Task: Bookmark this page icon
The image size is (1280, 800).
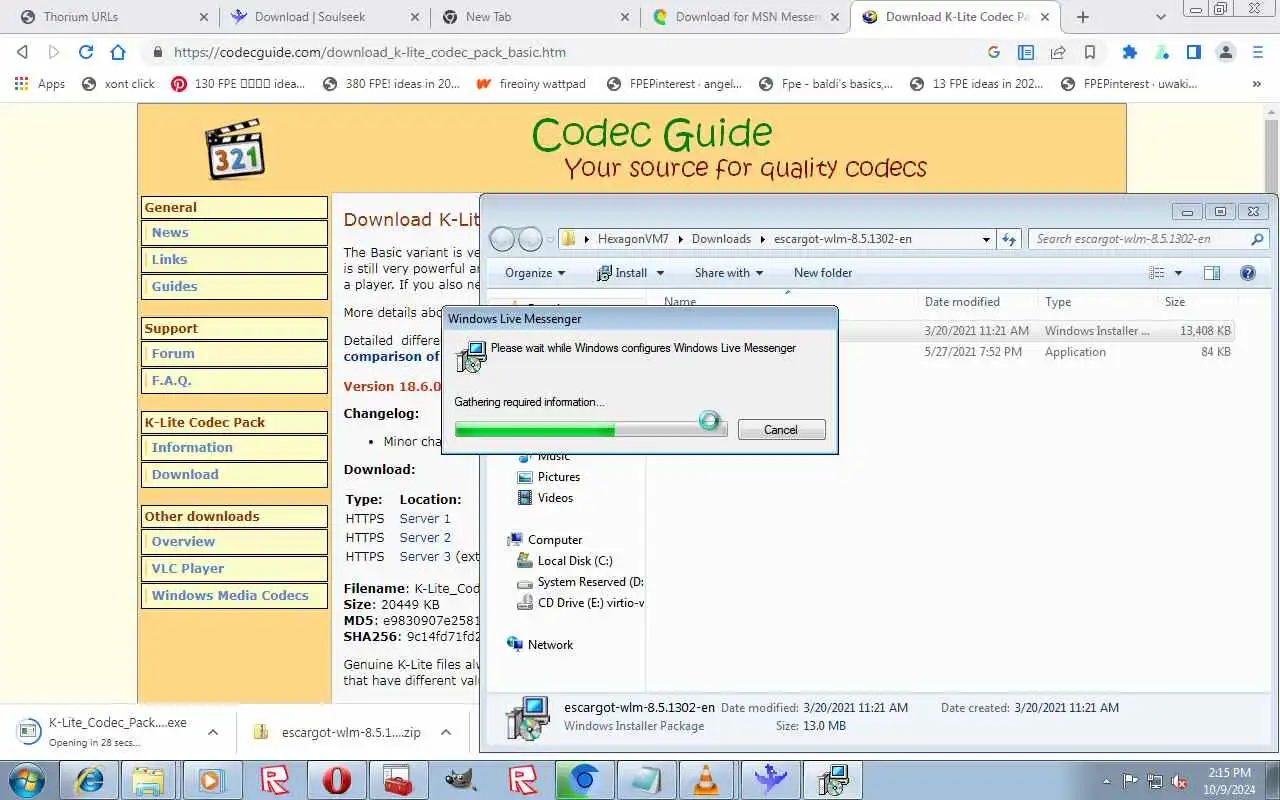Action: 1089,52
